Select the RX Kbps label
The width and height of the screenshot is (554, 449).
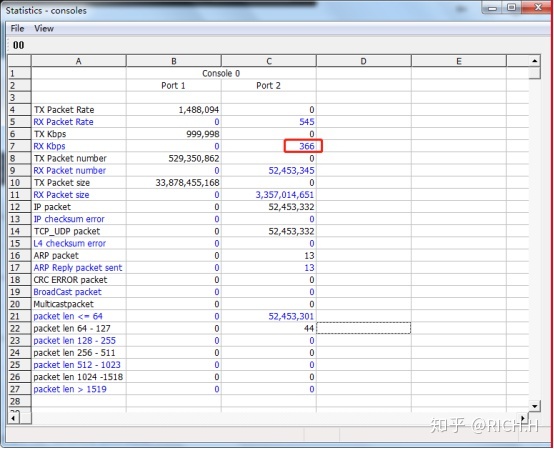[49, 146]
